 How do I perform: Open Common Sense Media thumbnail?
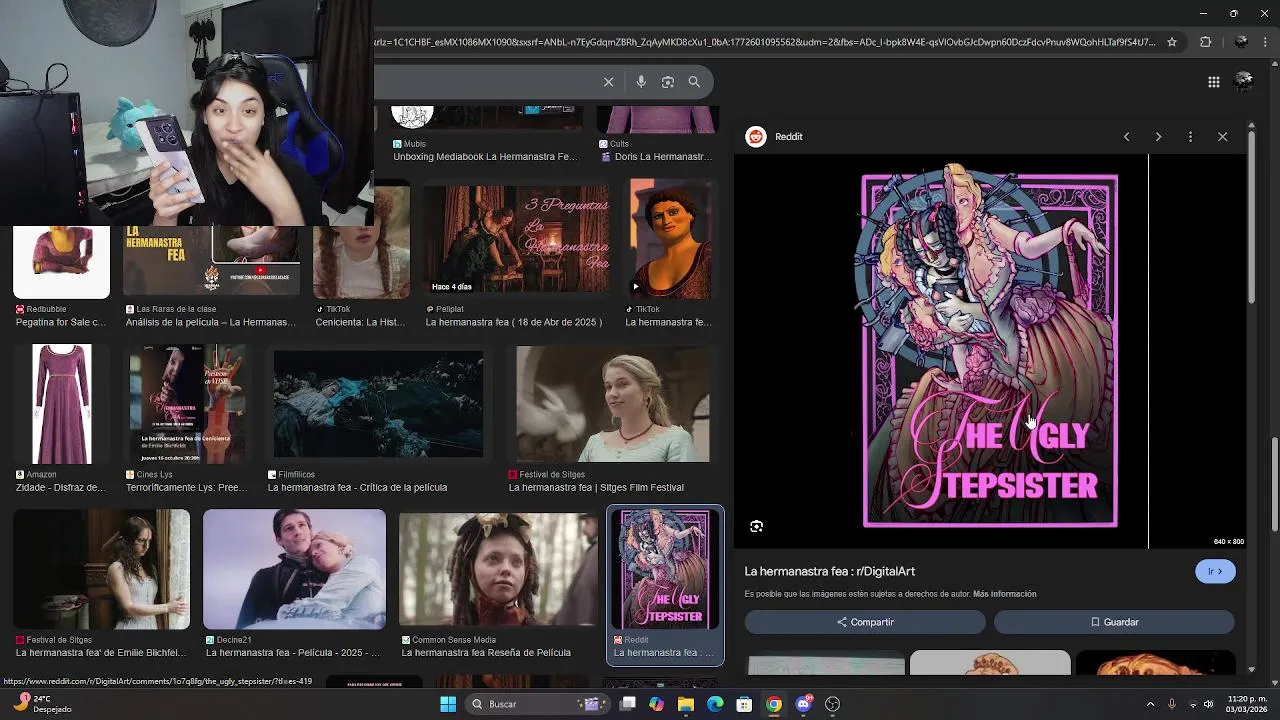(498, 570)
